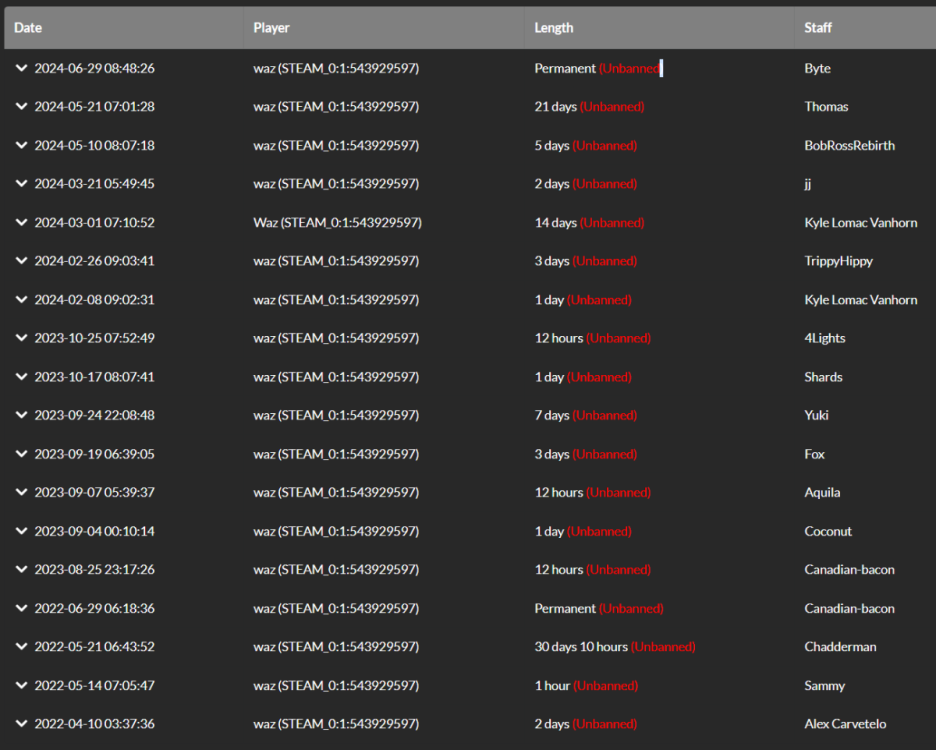The height and width of the screenshot is (750, 936).
Task: Click Unbanned label on 30 days 10 hours row
Action: [x=663, y=647]
